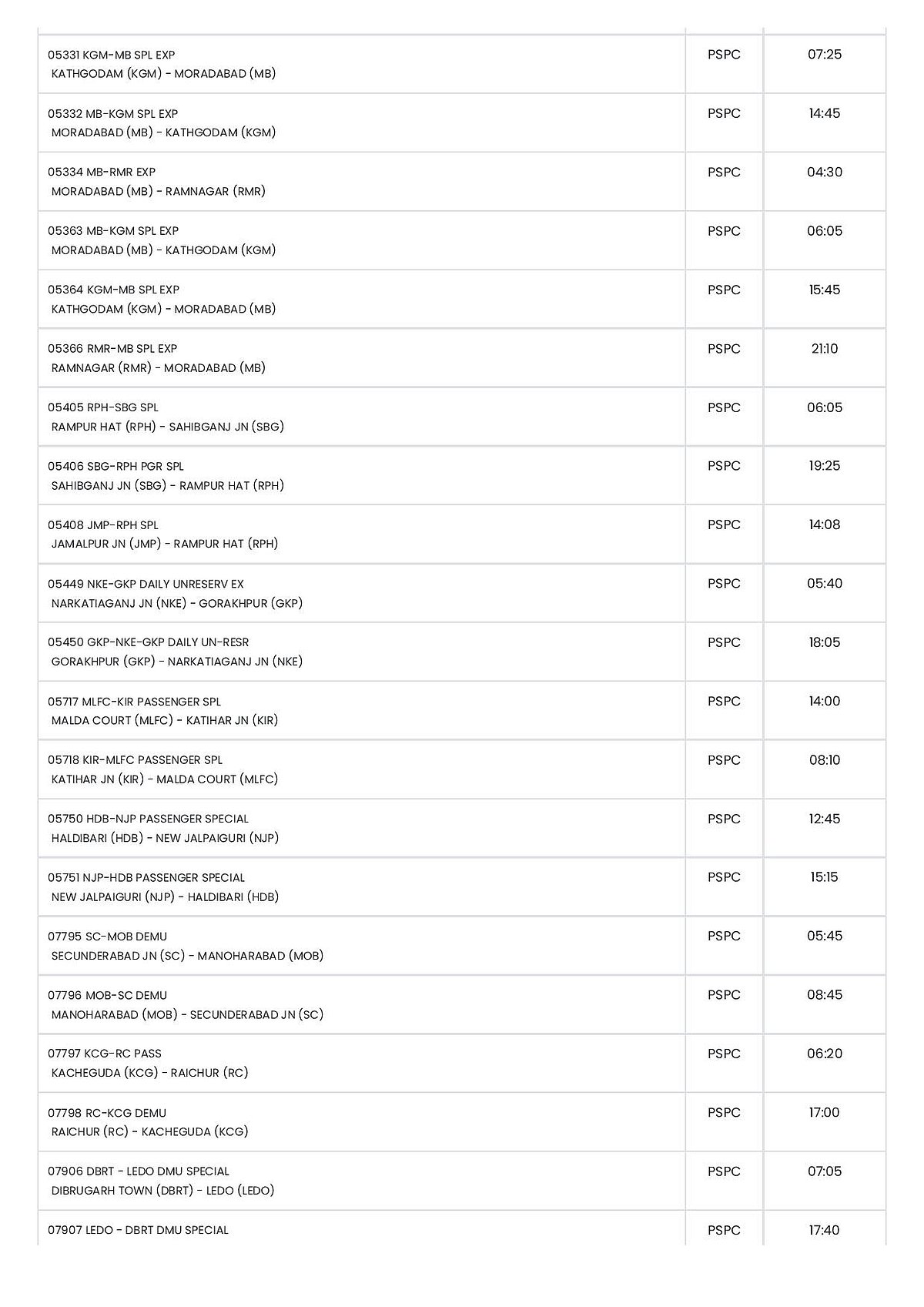This screenshot has width=924, height=1307.
Task: Select the 07797 KCG-RC PASS entry
Action: [105, 1054]
